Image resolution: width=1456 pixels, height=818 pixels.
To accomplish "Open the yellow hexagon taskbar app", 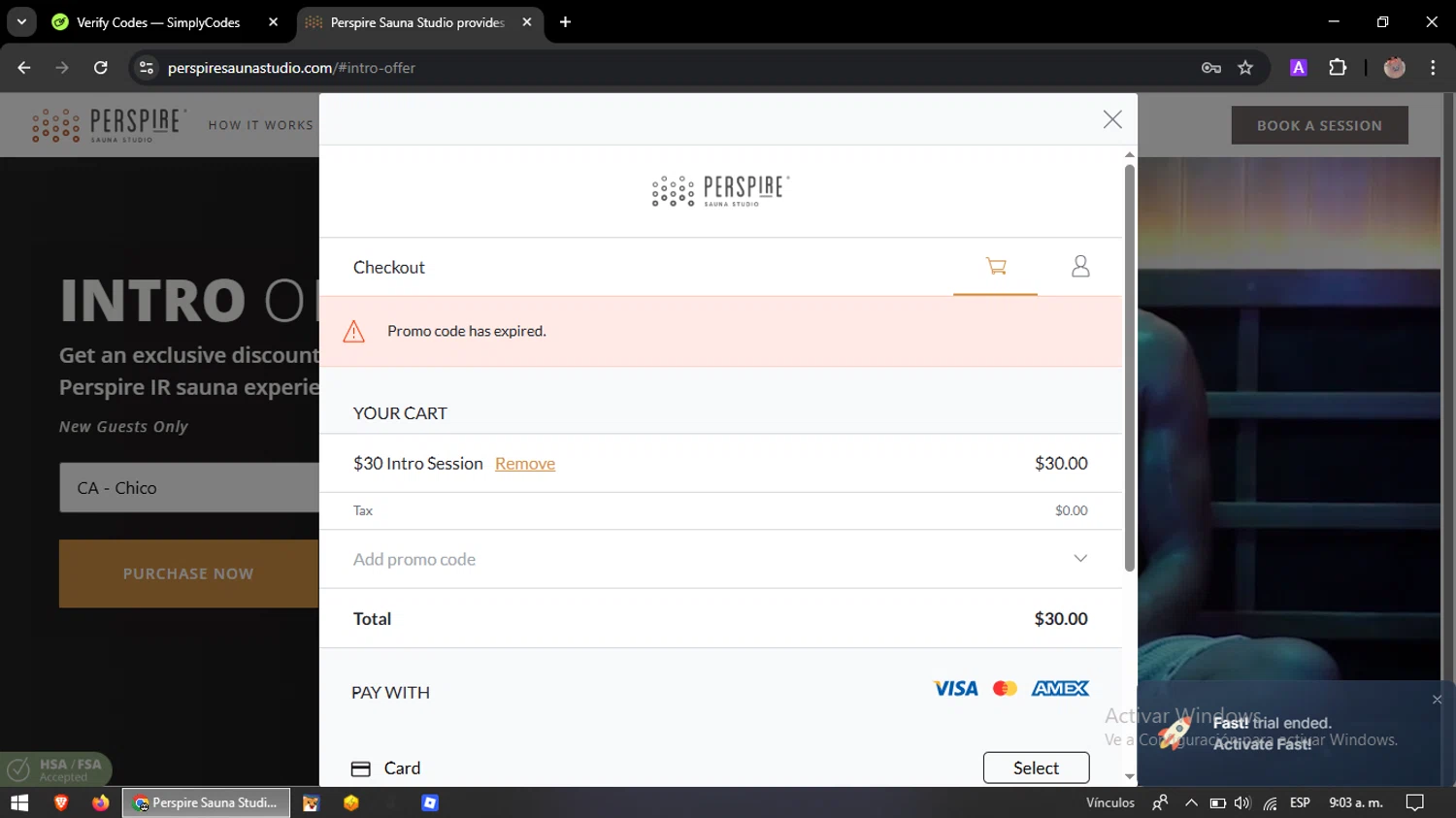I will pyautogui.click(x=351, y=802).
